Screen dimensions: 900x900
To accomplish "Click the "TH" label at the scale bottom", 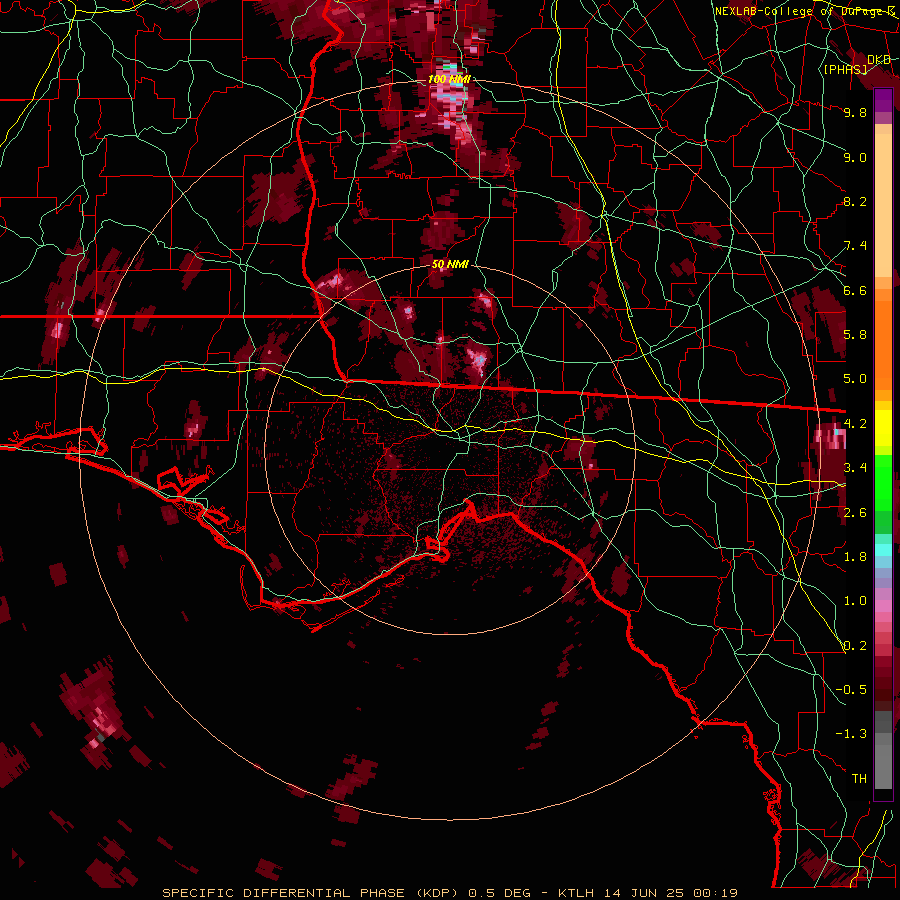I will (859, 779).
